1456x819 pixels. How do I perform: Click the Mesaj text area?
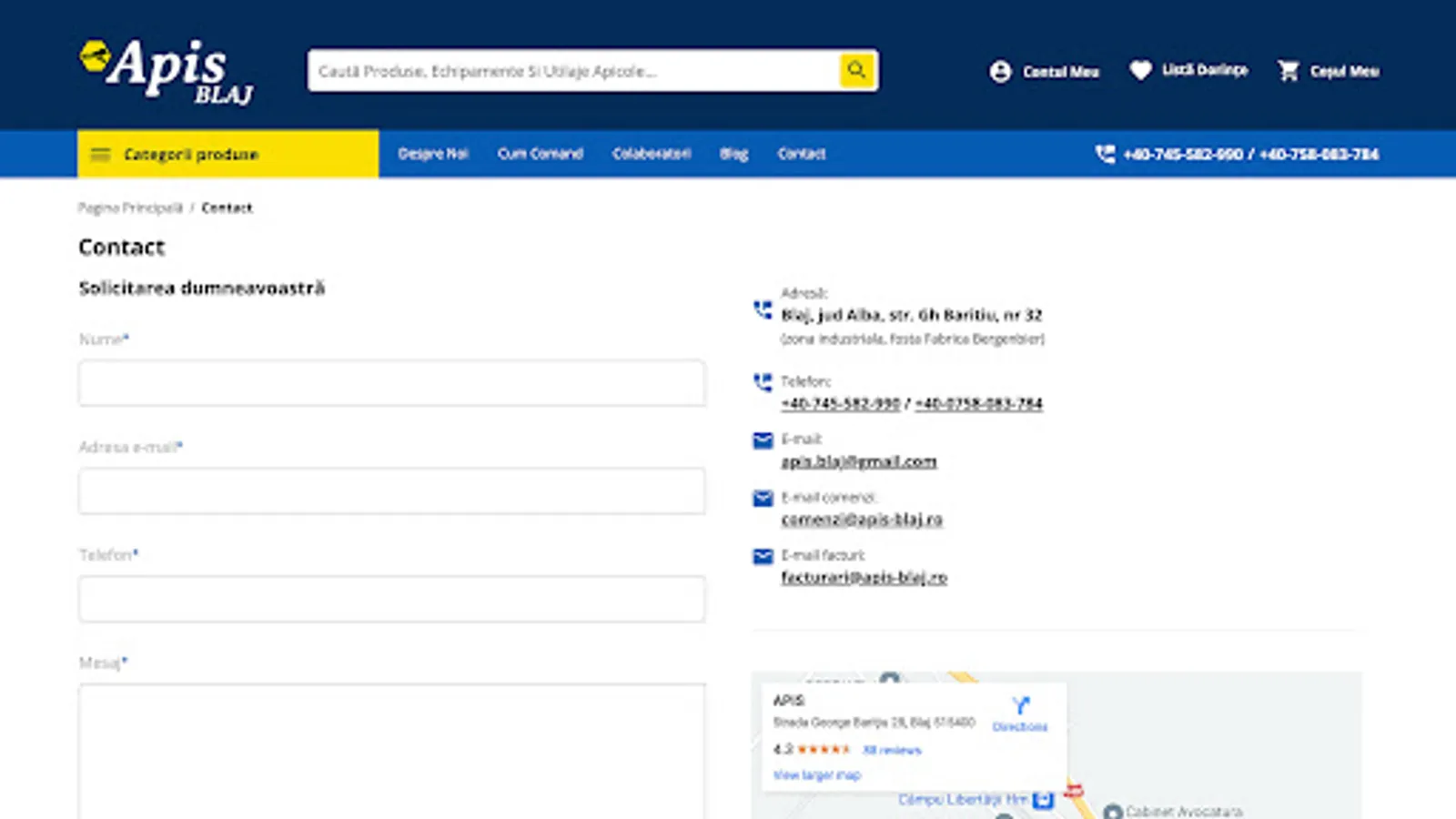pyautogui.click(x=391, y=752)
